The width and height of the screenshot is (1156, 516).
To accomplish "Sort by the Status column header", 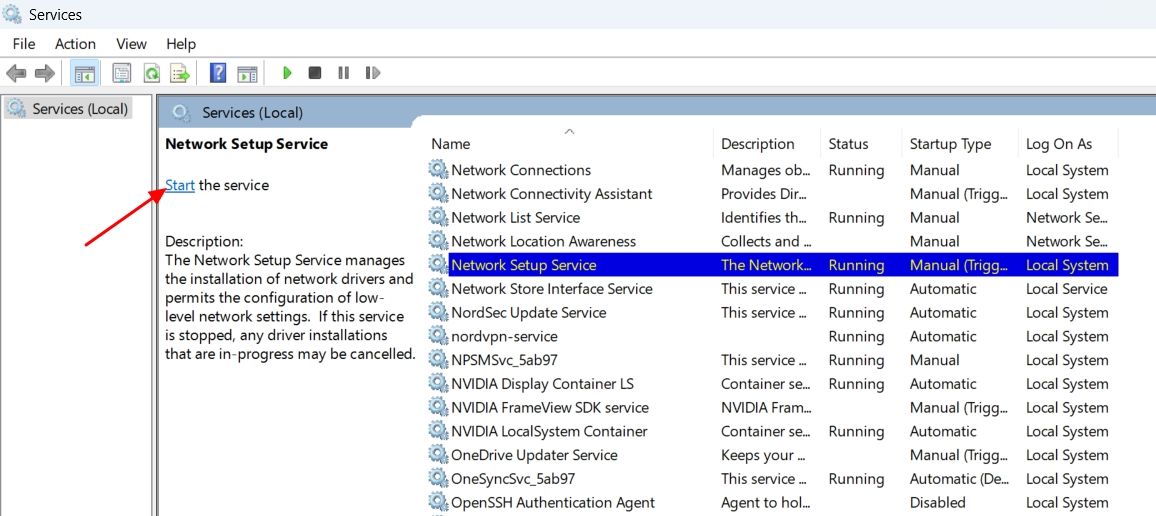I will [860, 144].
